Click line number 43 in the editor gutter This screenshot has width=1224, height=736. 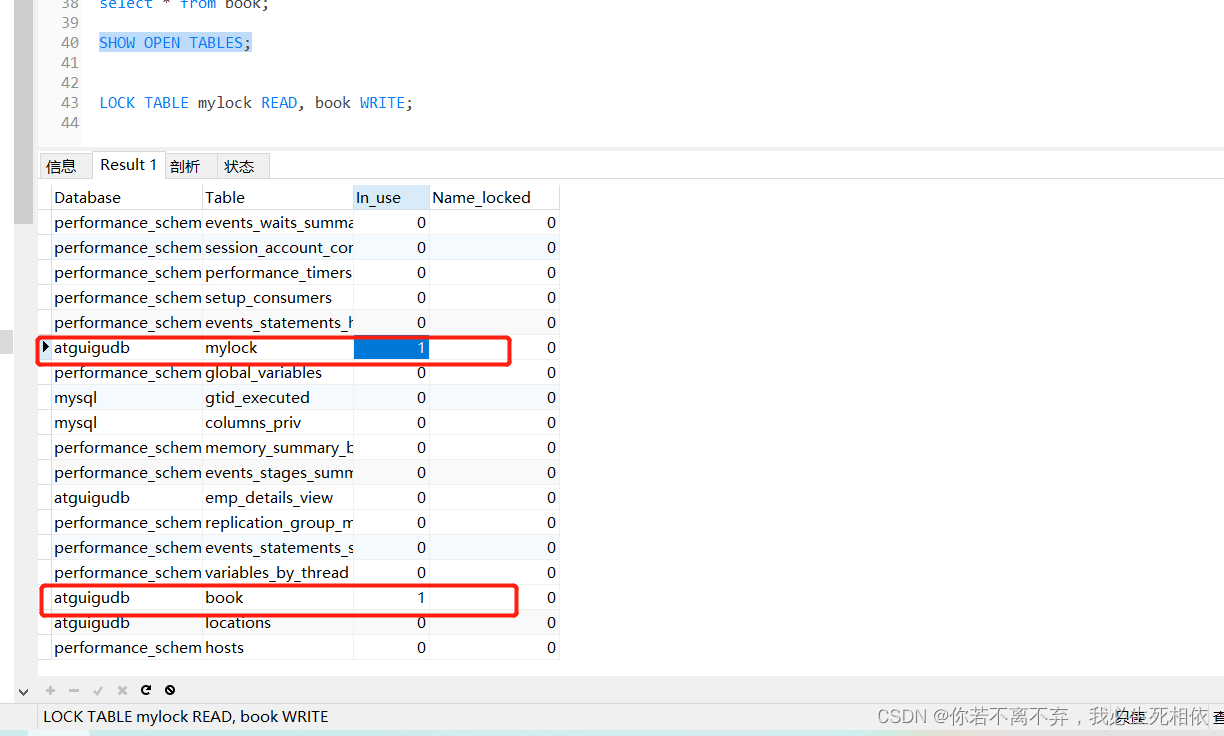(69, 103)
